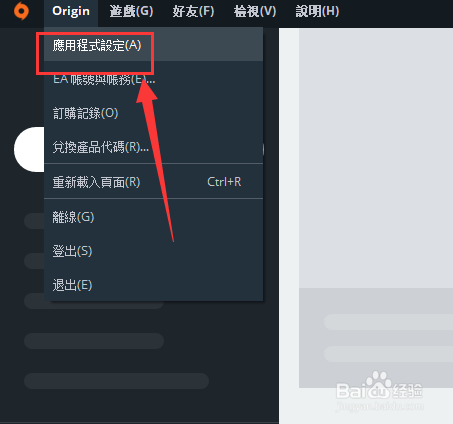Open the 說明(H) help menu
The image size is (453, 424).
pyautogui.click(x=317, y=11)
